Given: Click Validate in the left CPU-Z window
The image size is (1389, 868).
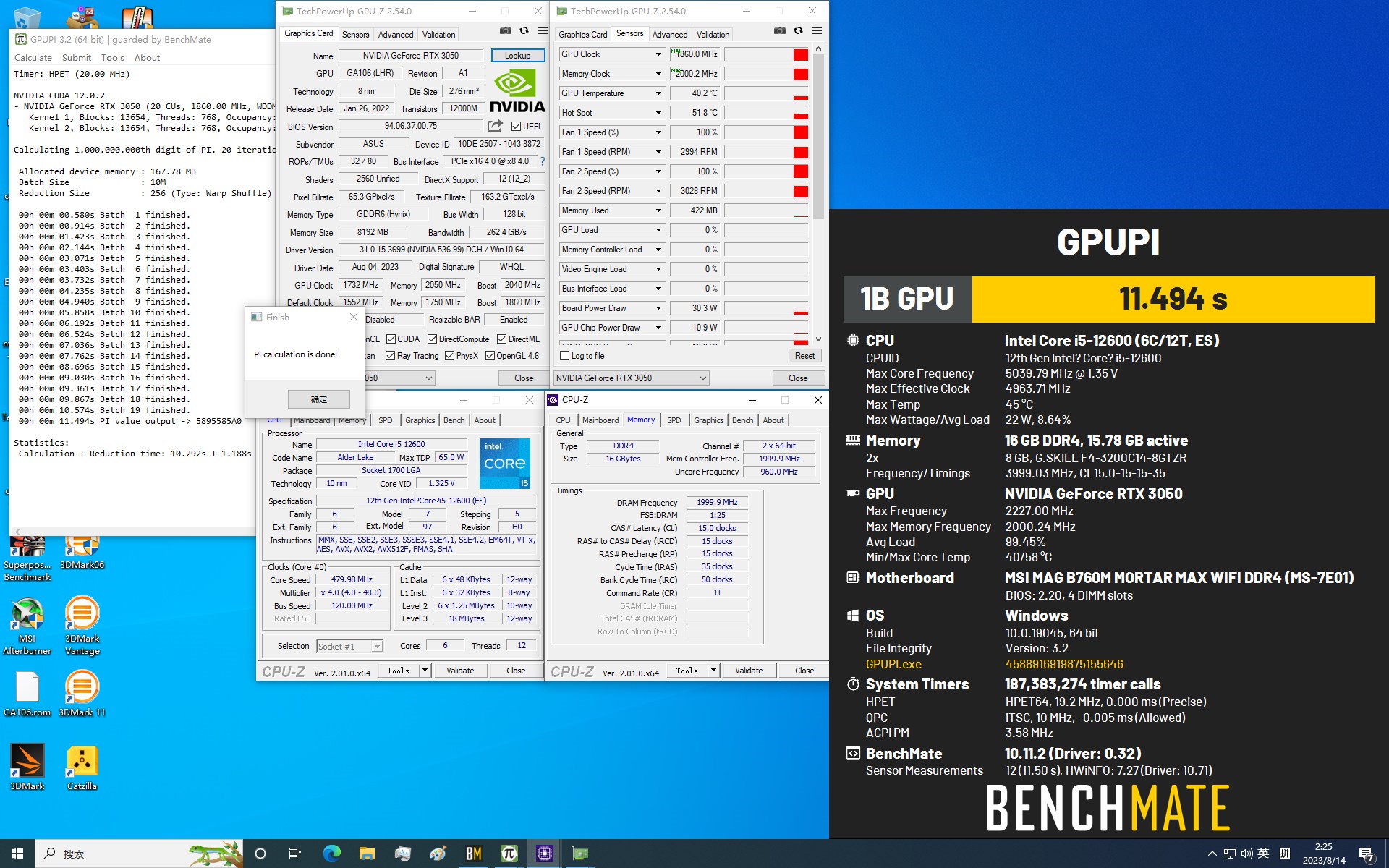Looking at the screenshot, I should pos(460,671).
